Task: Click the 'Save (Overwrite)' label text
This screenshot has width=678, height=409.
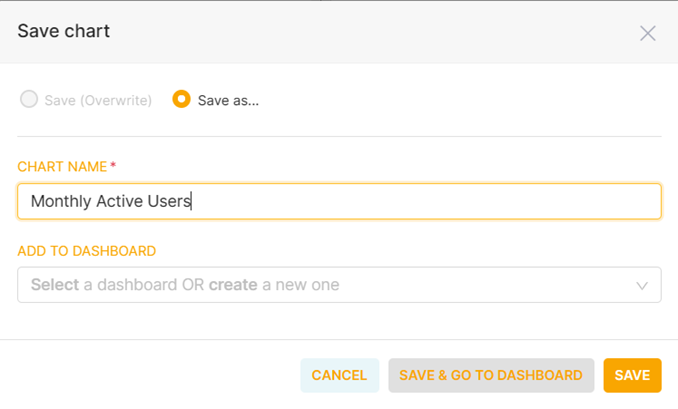Action: coord(98,100)
